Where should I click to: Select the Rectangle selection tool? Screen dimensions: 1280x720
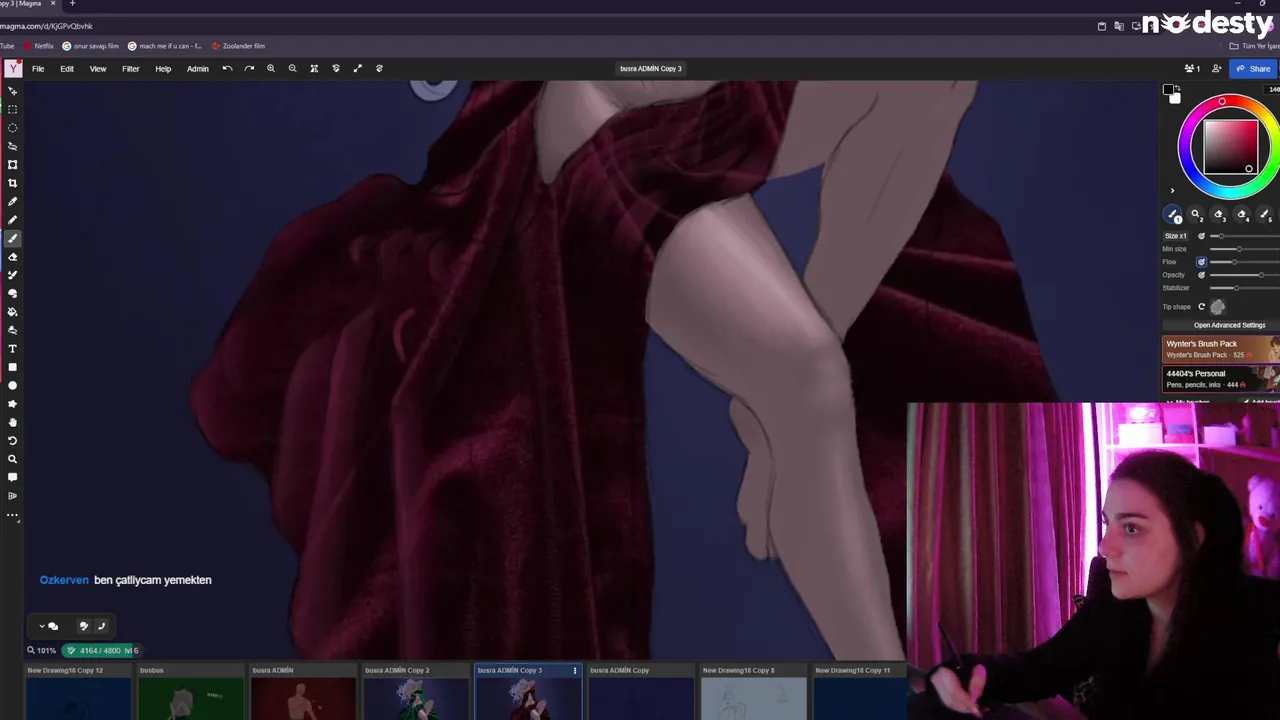coord(12,109)
